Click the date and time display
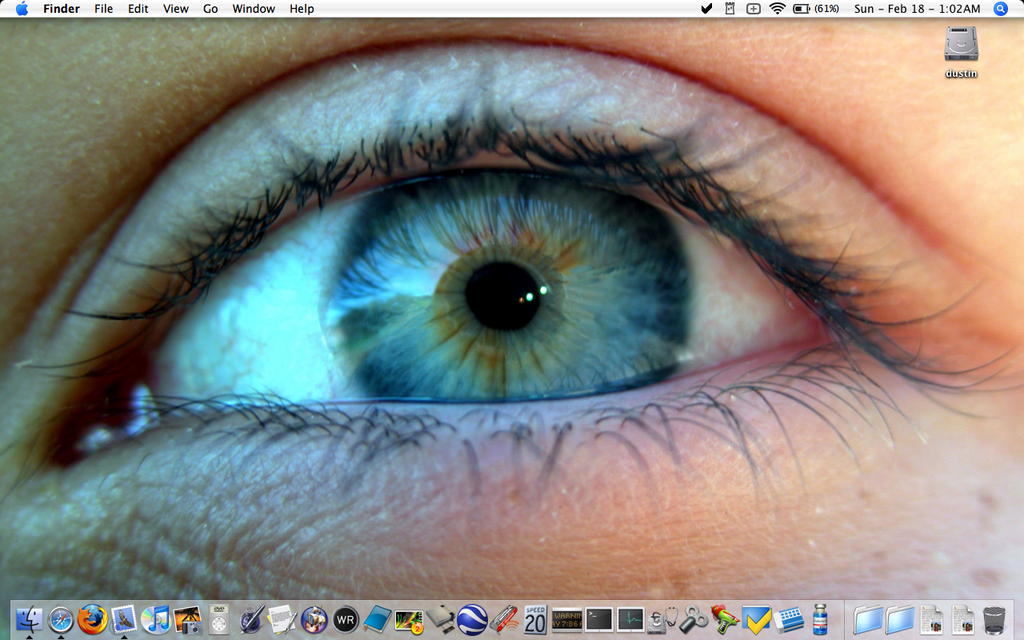The image size is (1024, 640). 917,9
